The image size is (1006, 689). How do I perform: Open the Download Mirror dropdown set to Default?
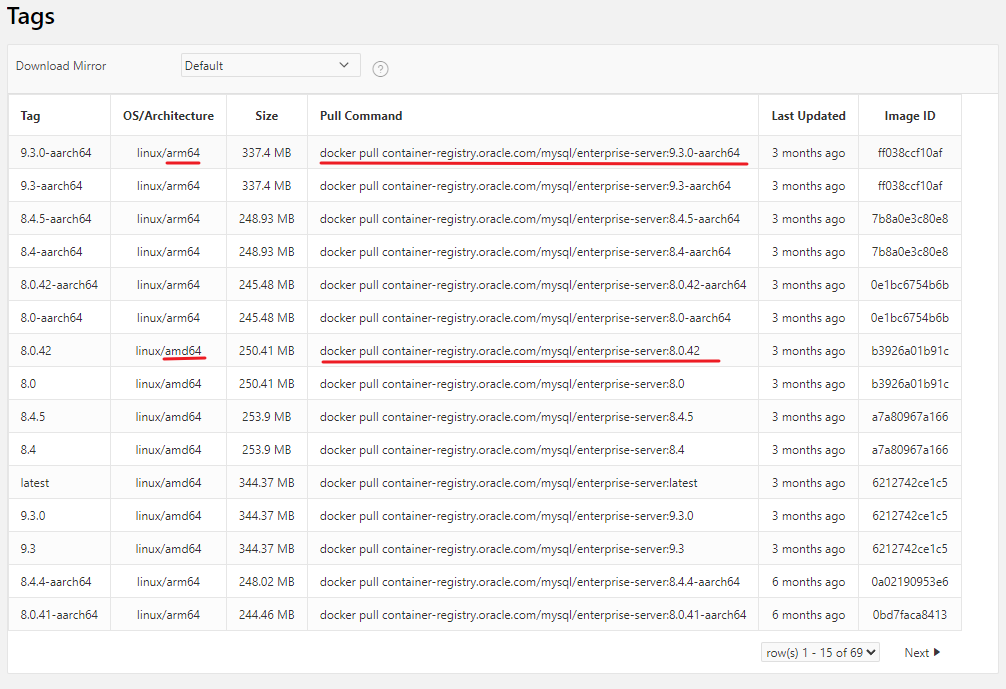[x=270, y=65]
